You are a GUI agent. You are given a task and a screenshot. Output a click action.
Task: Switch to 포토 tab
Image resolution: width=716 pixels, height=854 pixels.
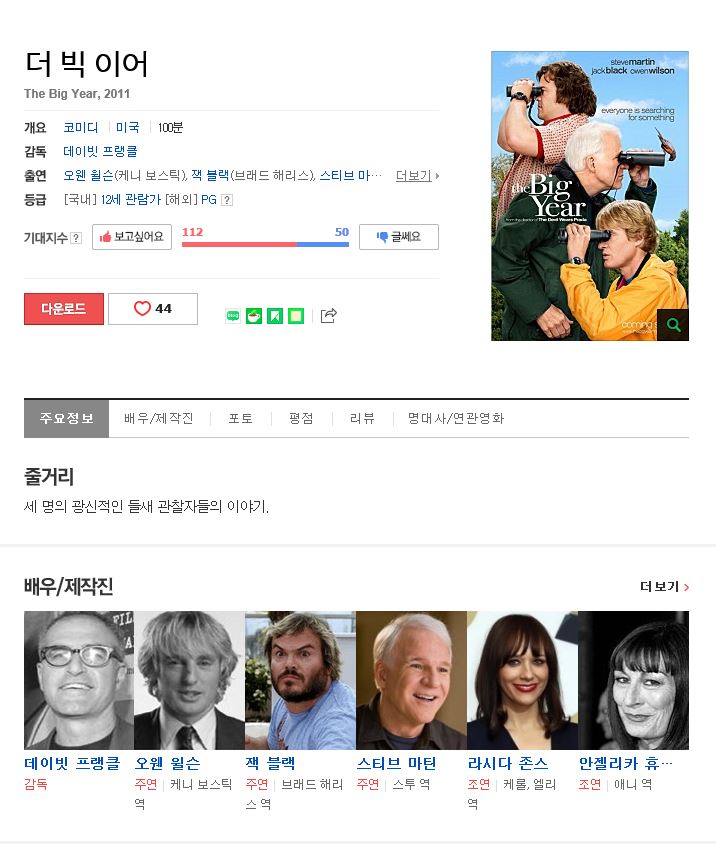pyautogui.click(x=241, y=418)
